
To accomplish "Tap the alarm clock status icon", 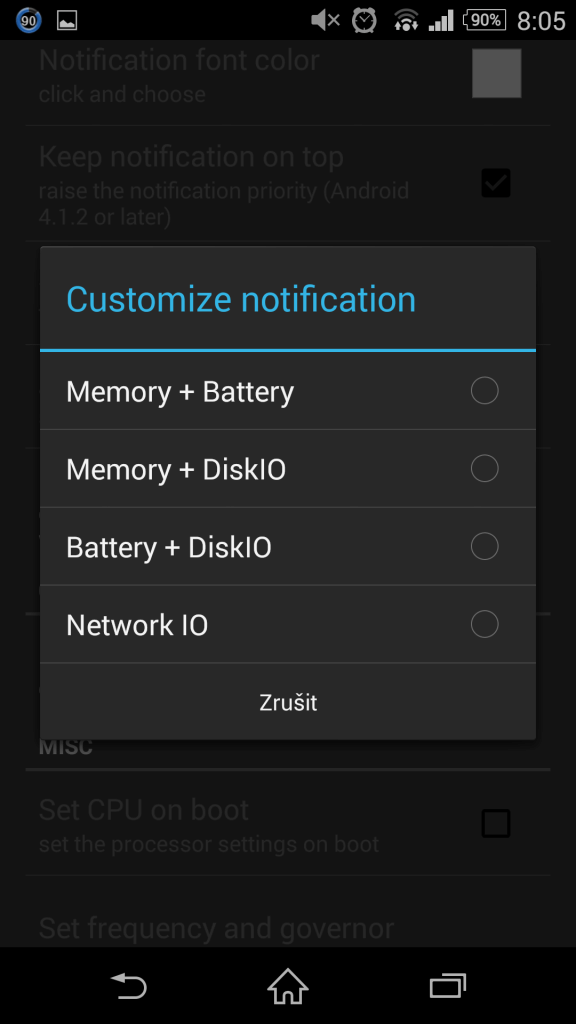I will tap(364, 20).
